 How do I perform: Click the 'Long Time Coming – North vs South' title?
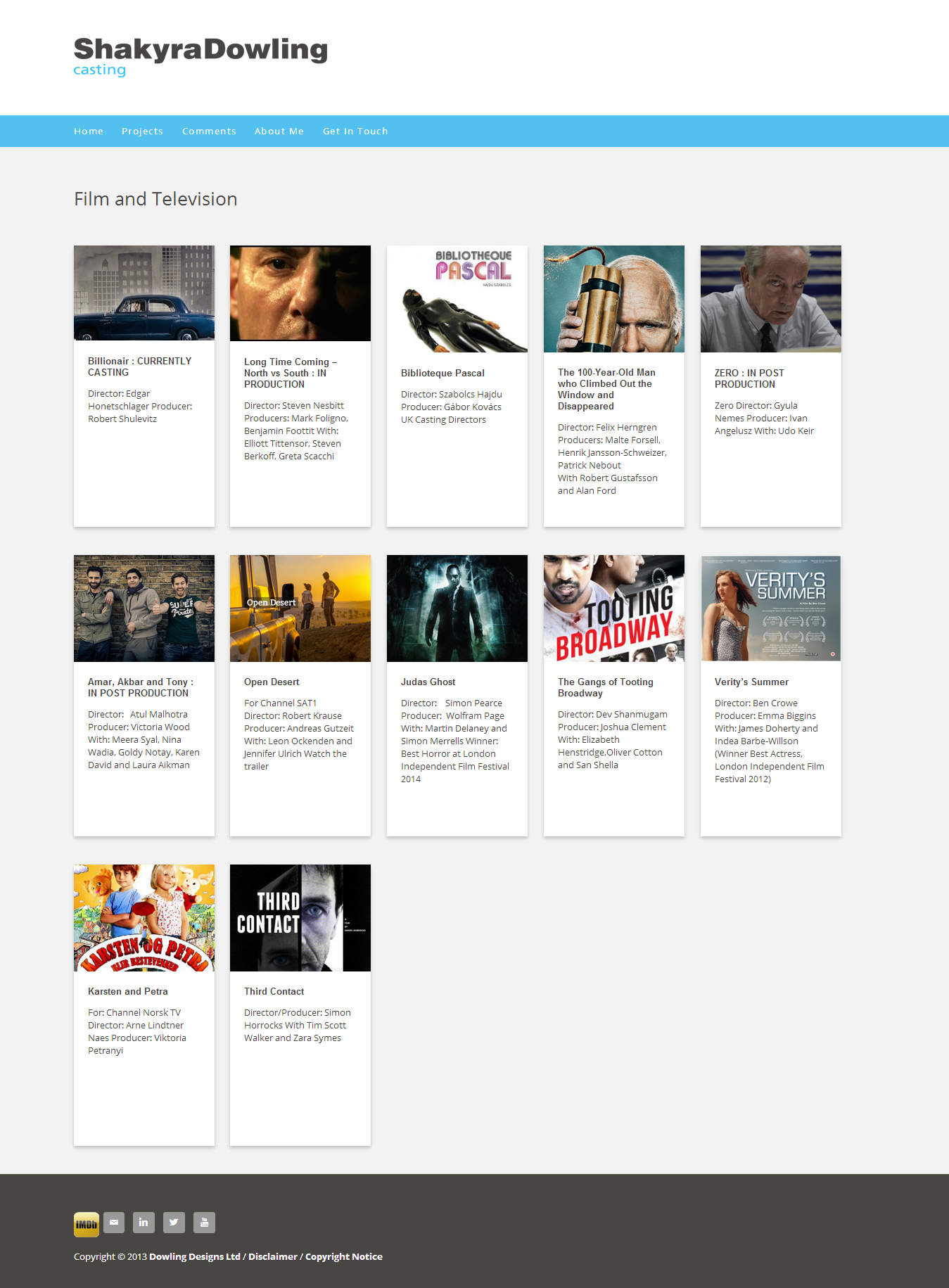291,373
